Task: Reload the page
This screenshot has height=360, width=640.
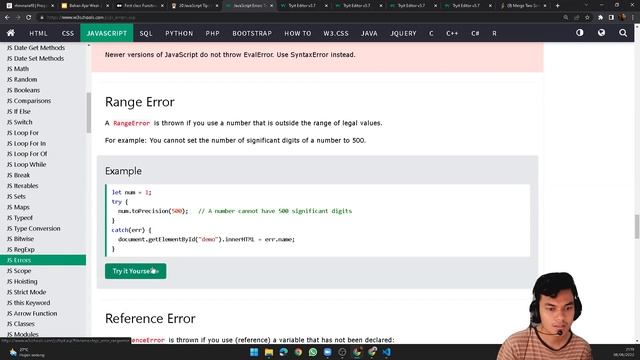Action: click(x=29, y=18)
